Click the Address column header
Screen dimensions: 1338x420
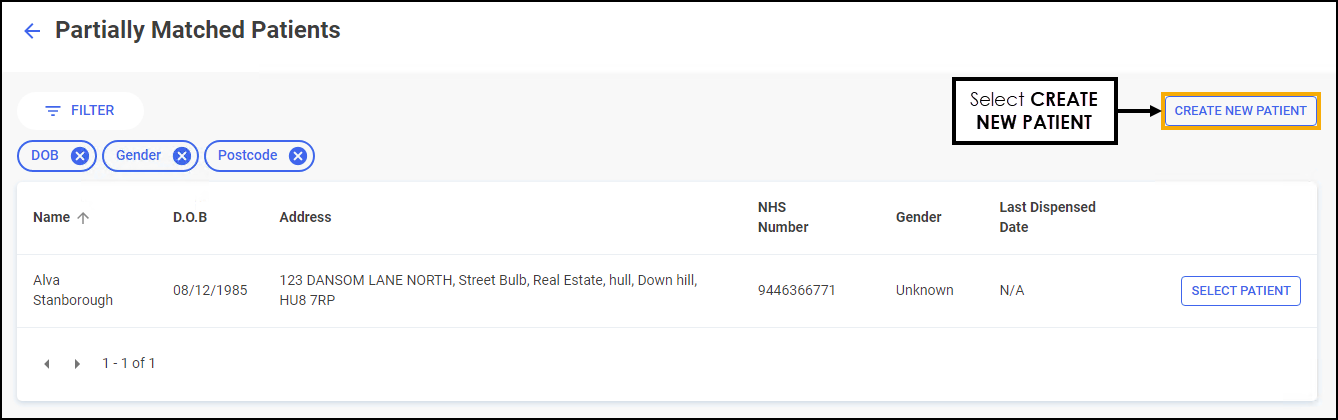tap(305, 218)
